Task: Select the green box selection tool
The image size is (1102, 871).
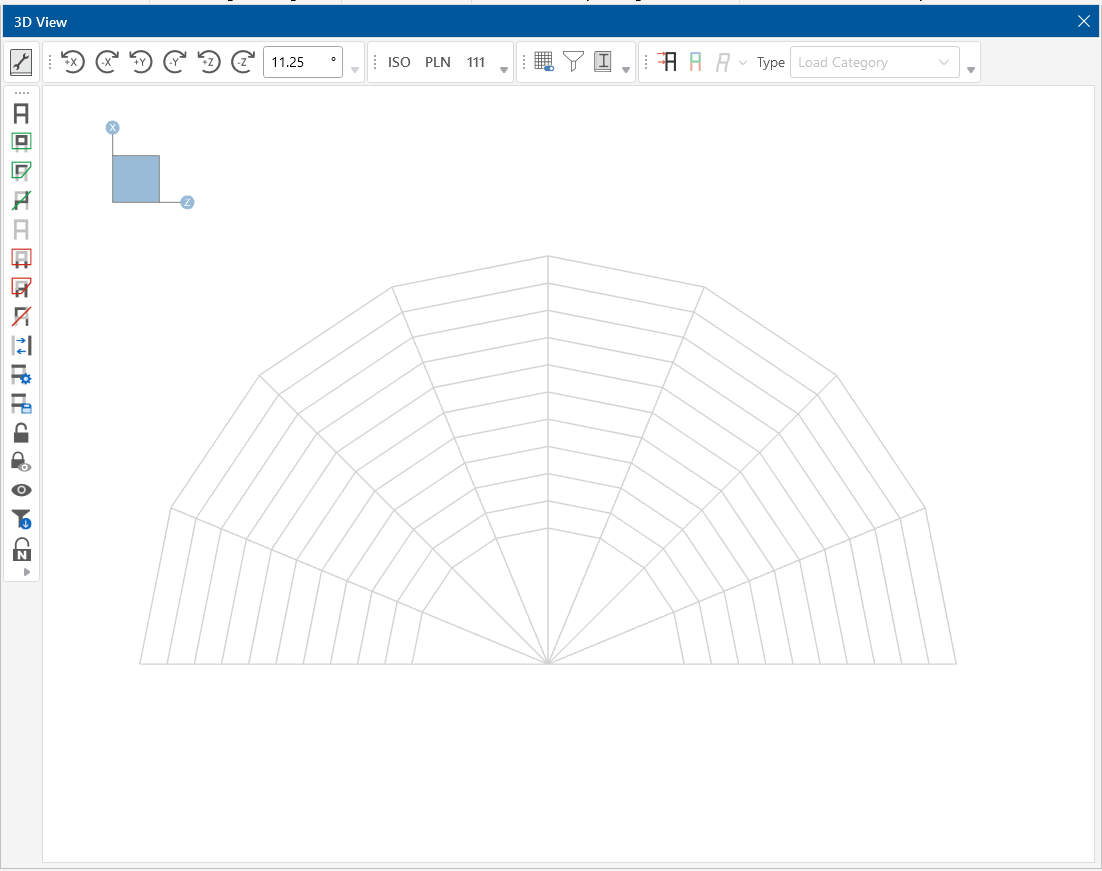Action: tap(21, 142)
